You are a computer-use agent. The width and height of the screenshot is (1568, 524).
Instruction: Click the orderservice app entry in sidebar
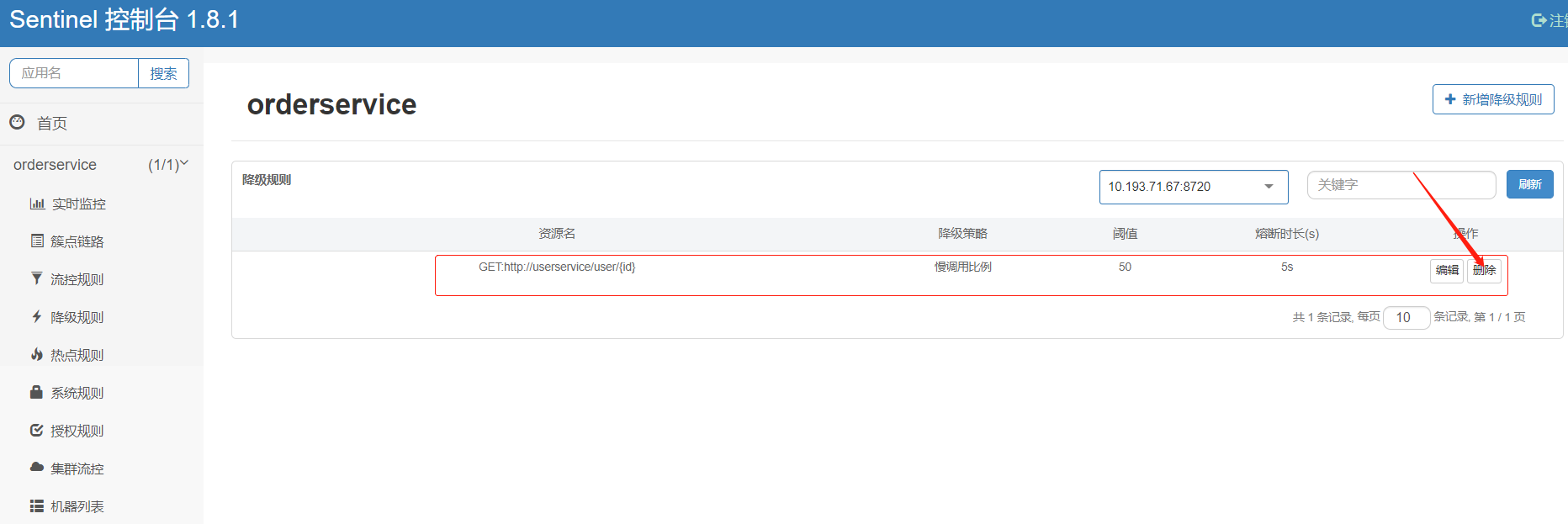pos(55,165)
